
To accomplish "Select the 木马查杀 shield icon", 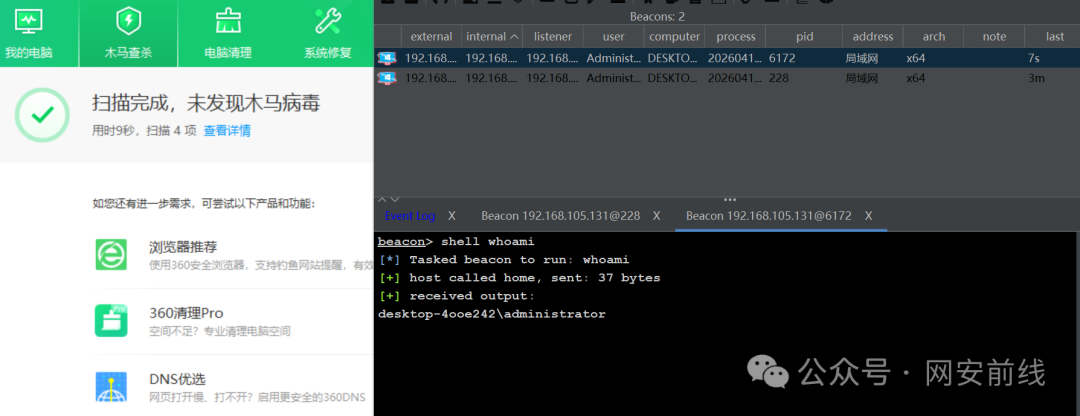I will (x=128, y=20).
